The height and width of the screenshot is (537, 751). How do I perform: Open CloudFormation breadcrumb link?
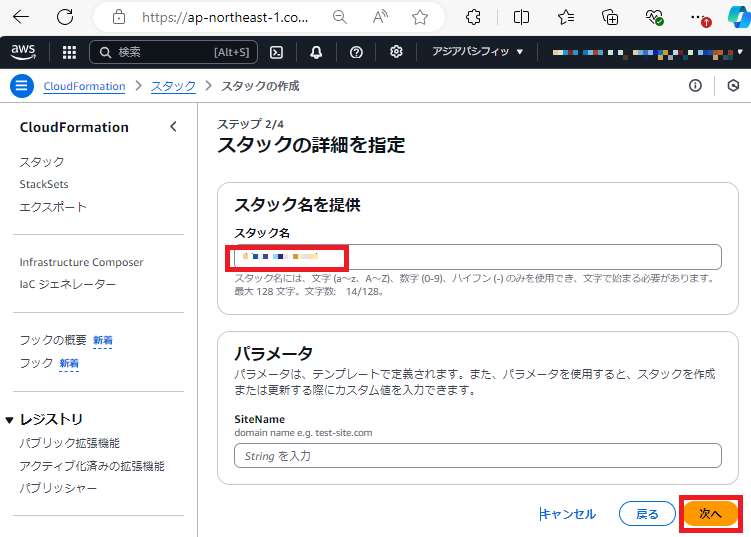[x=84, y=86]
